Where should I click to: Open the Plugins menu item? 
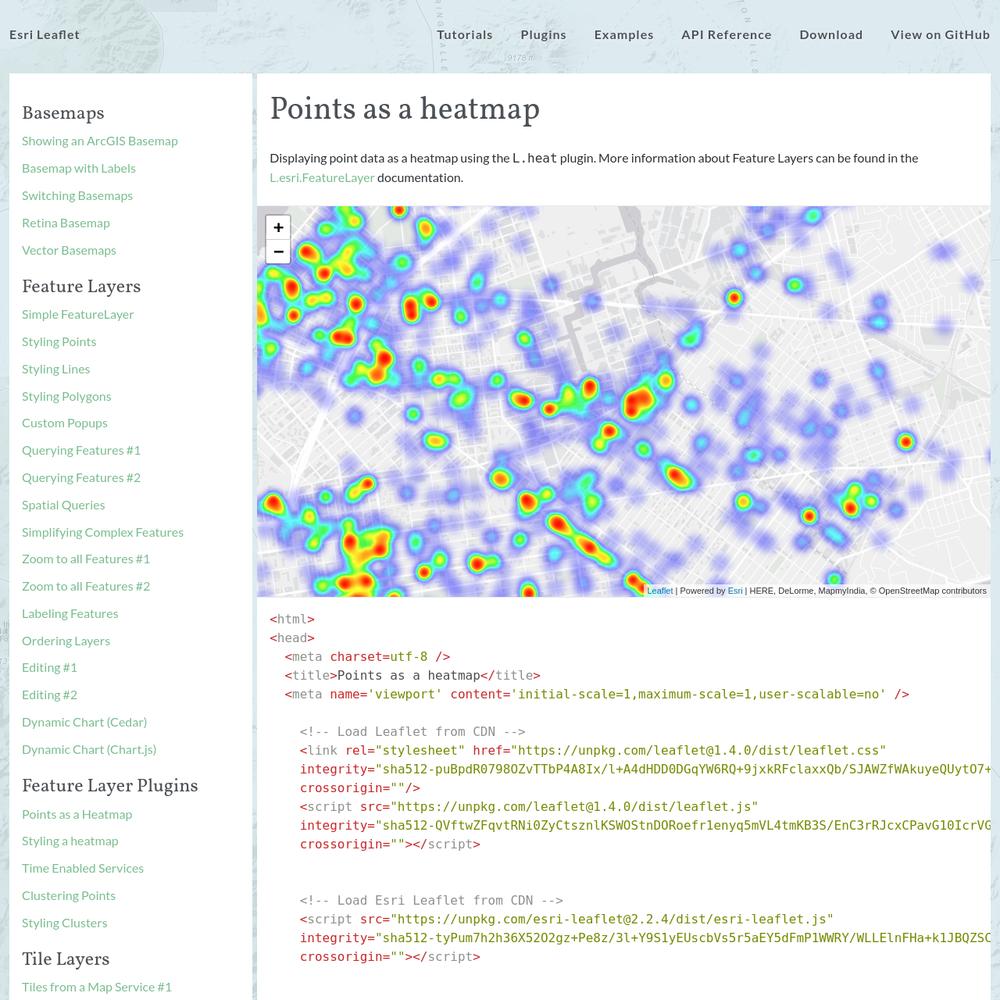543,35
